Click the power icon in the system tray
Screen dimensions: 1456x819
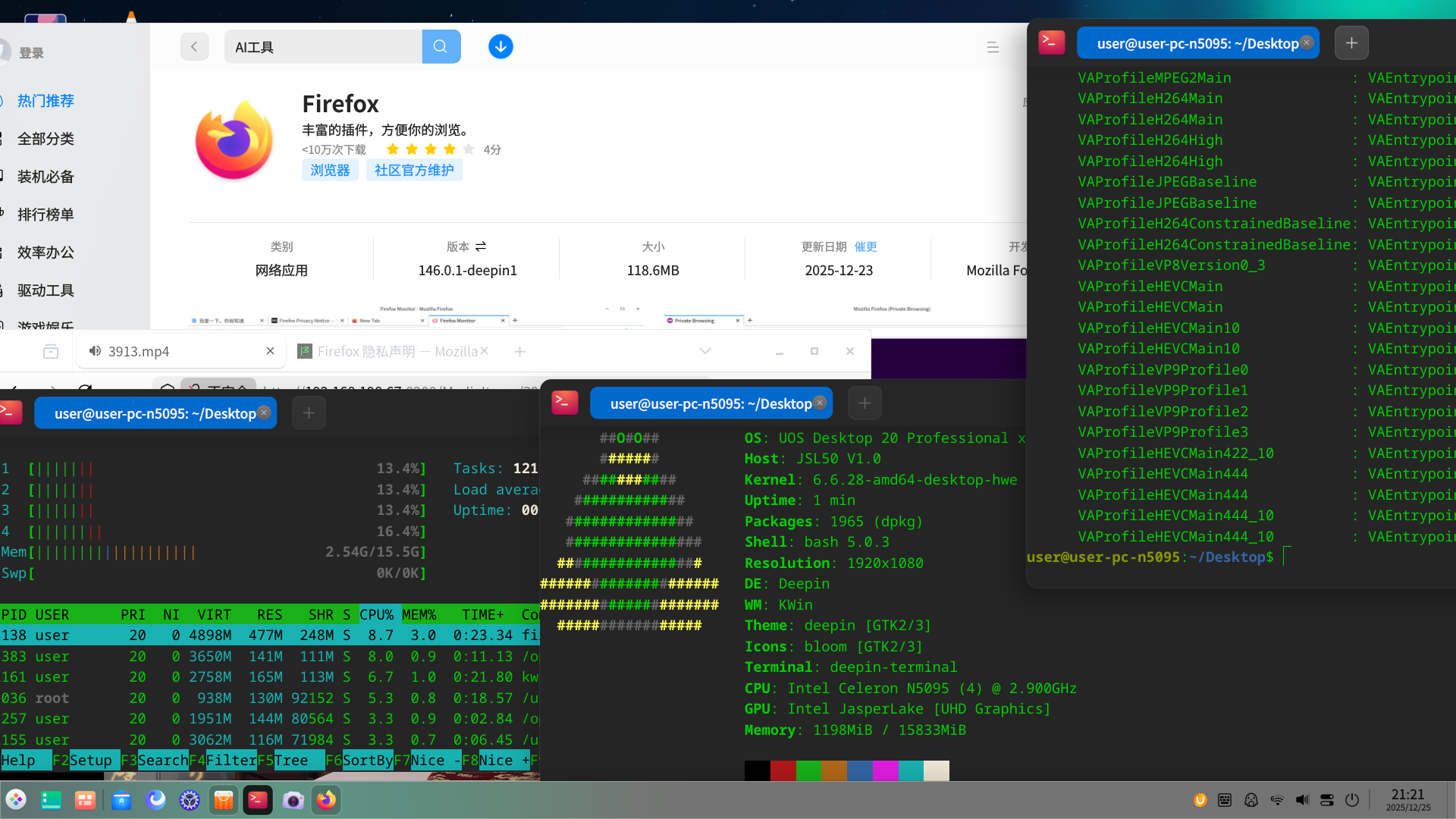click(x=1352, y=799)
